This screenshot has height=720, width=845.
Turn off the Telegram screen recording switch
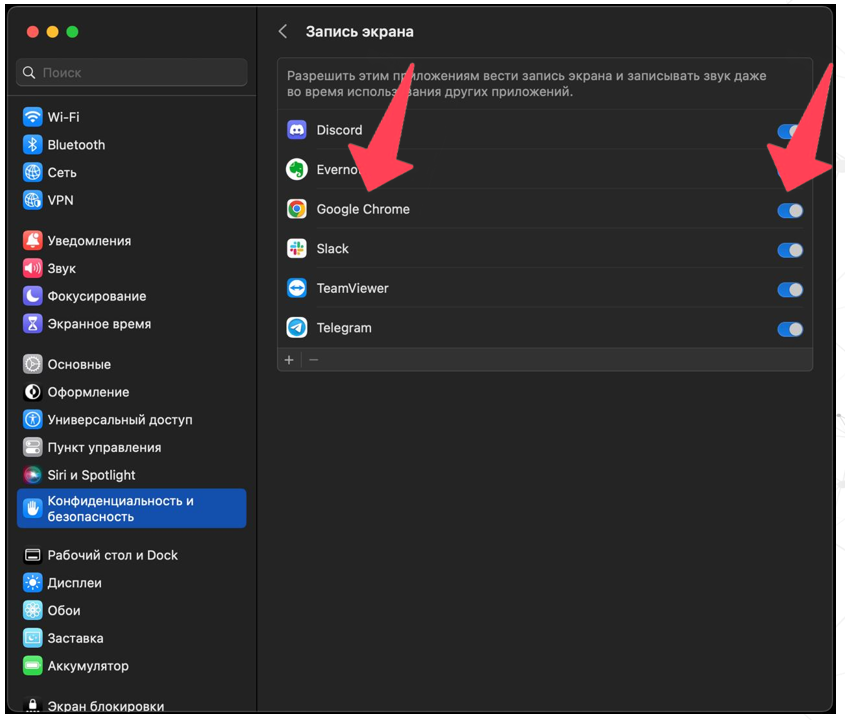(790, 329)
